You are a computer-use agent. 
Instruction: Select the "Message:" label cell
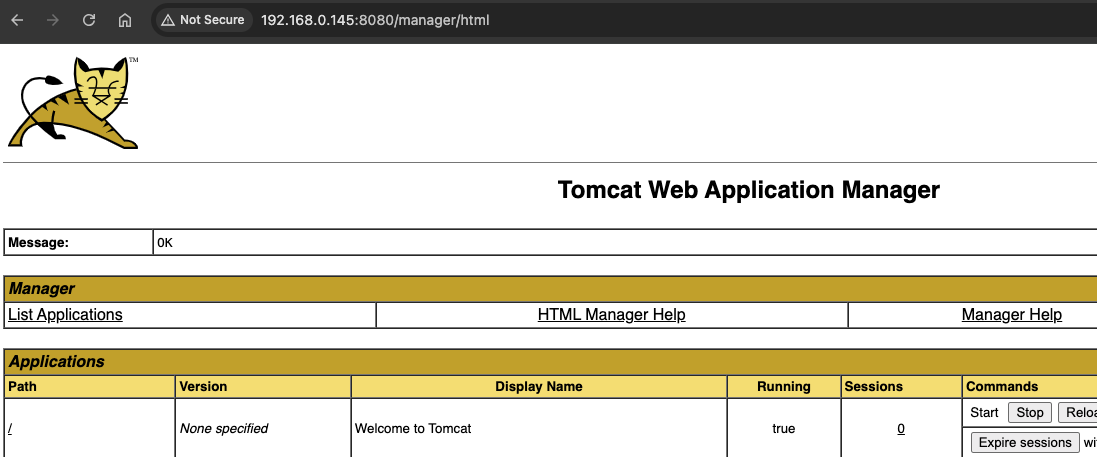pos(78,243)
